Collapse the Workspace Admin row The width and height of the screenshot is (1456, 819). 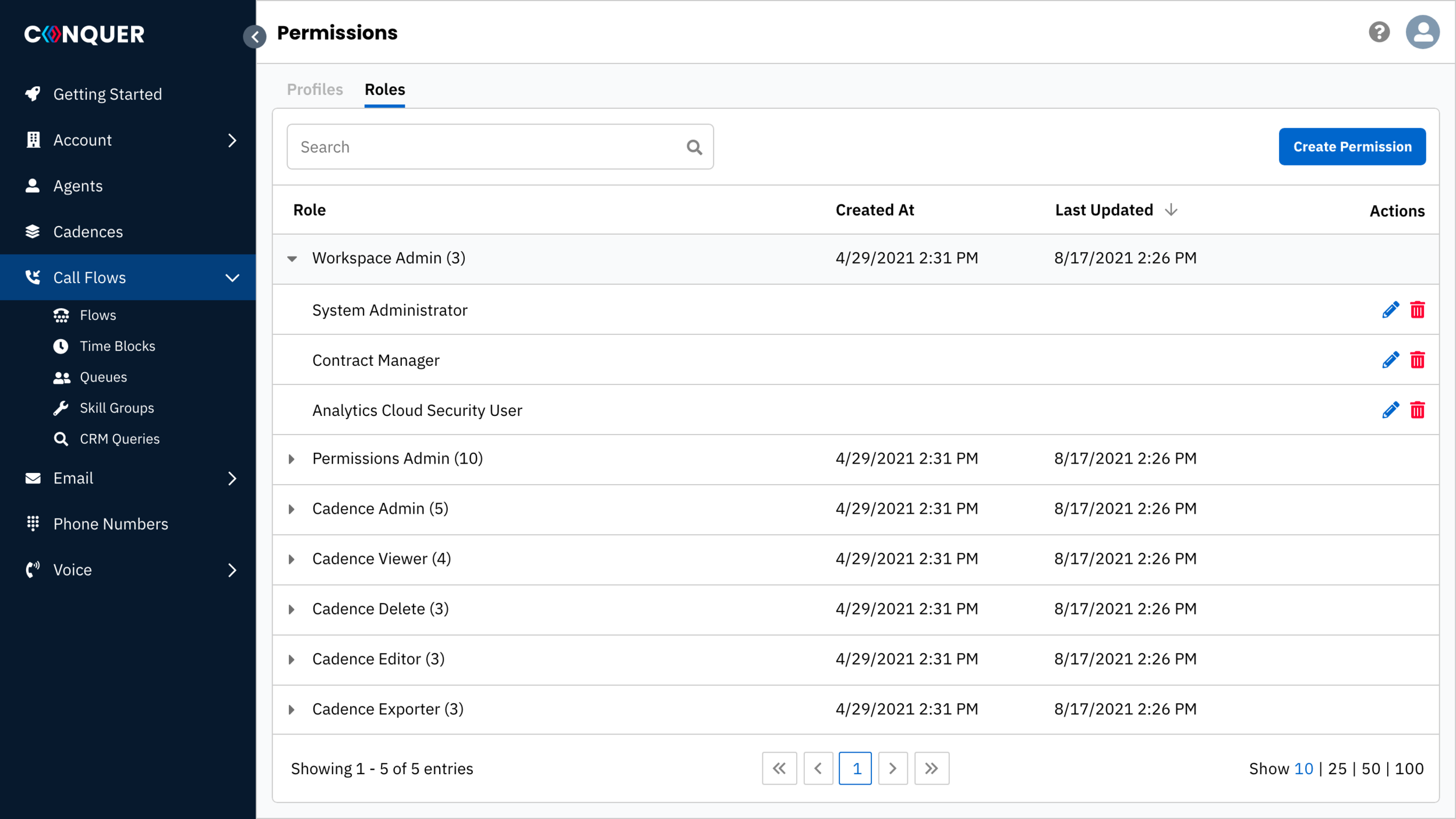click(292, 259)
